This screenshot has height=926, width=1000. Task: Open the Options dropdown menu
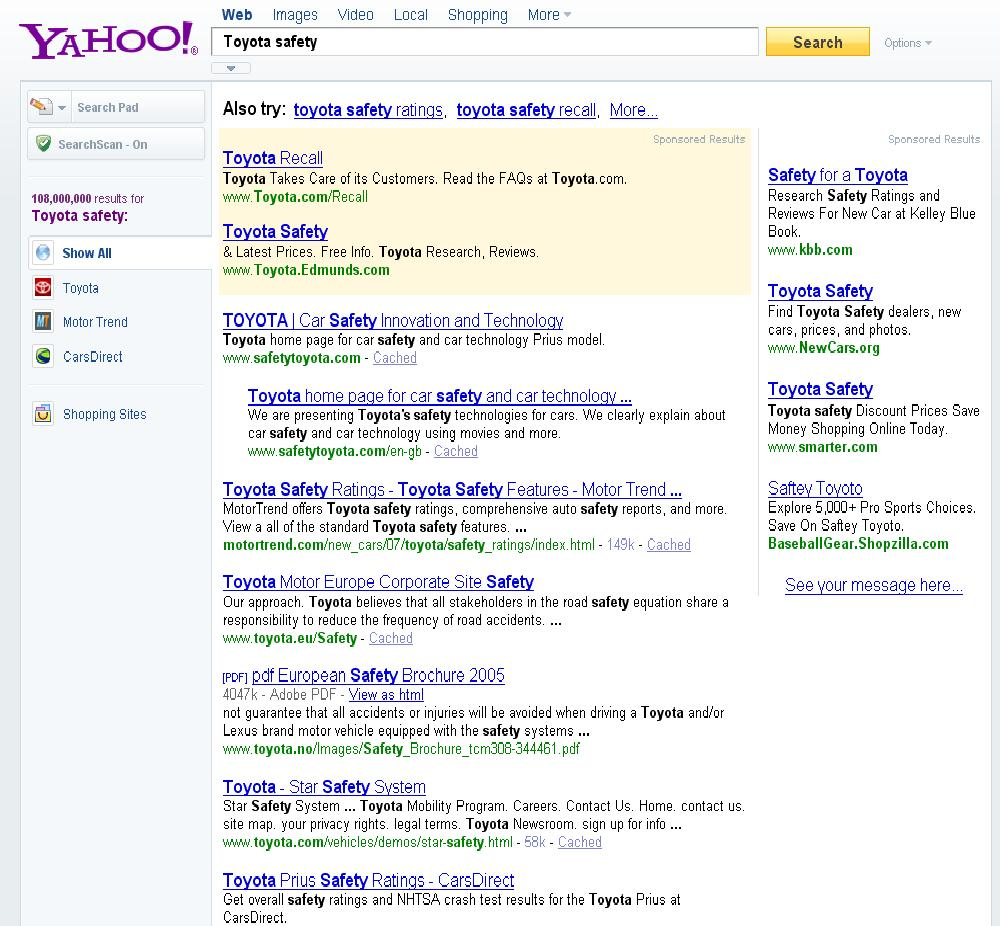tap(908, 43)
